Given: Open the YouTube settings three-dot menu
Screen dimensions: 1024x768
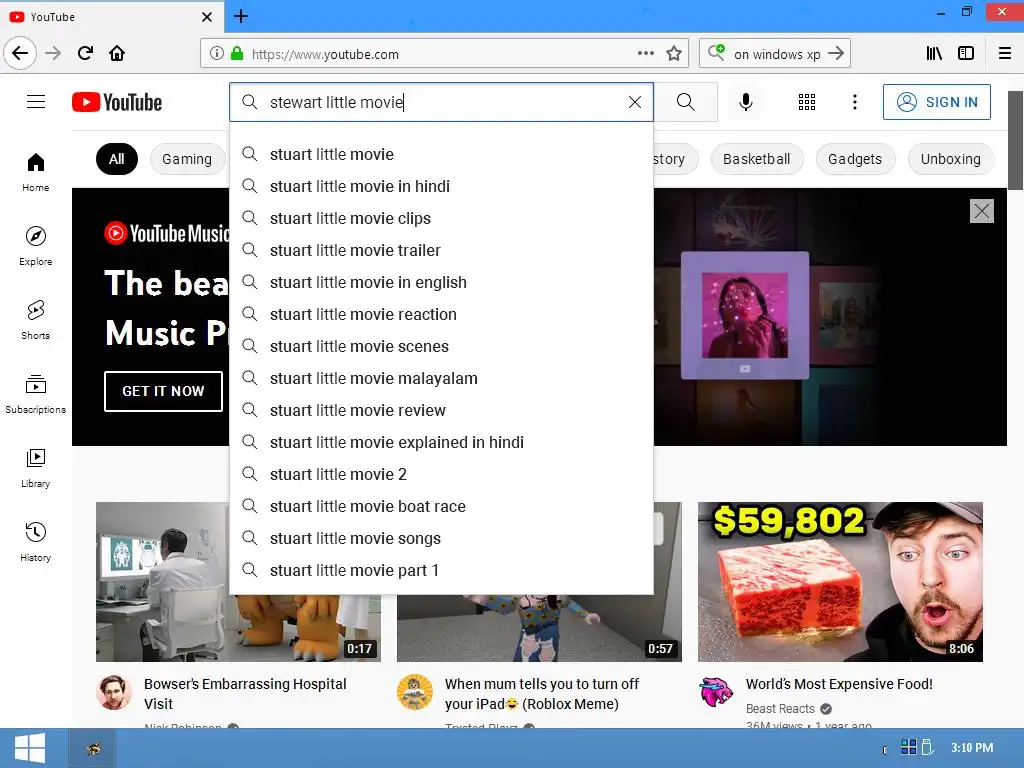Looking at the screenshot, I should tap(855, 102).
